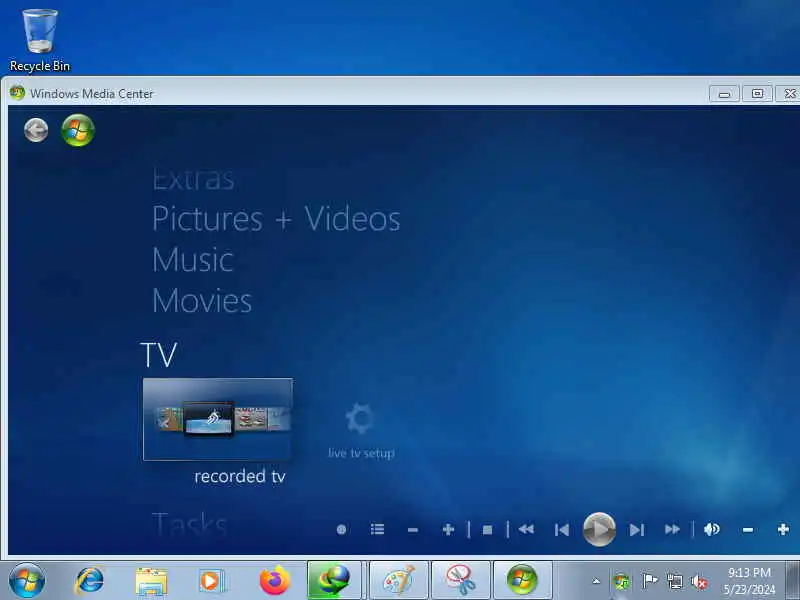The height and width of the screenshot is (600, 800).
Task: Raise volume with the plus button
Action: pyautogui.click(x=783, y=530)
